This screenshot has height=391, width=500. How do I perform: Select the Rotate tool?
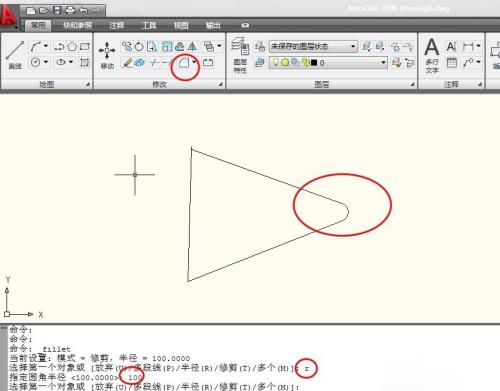click(139, 47)
